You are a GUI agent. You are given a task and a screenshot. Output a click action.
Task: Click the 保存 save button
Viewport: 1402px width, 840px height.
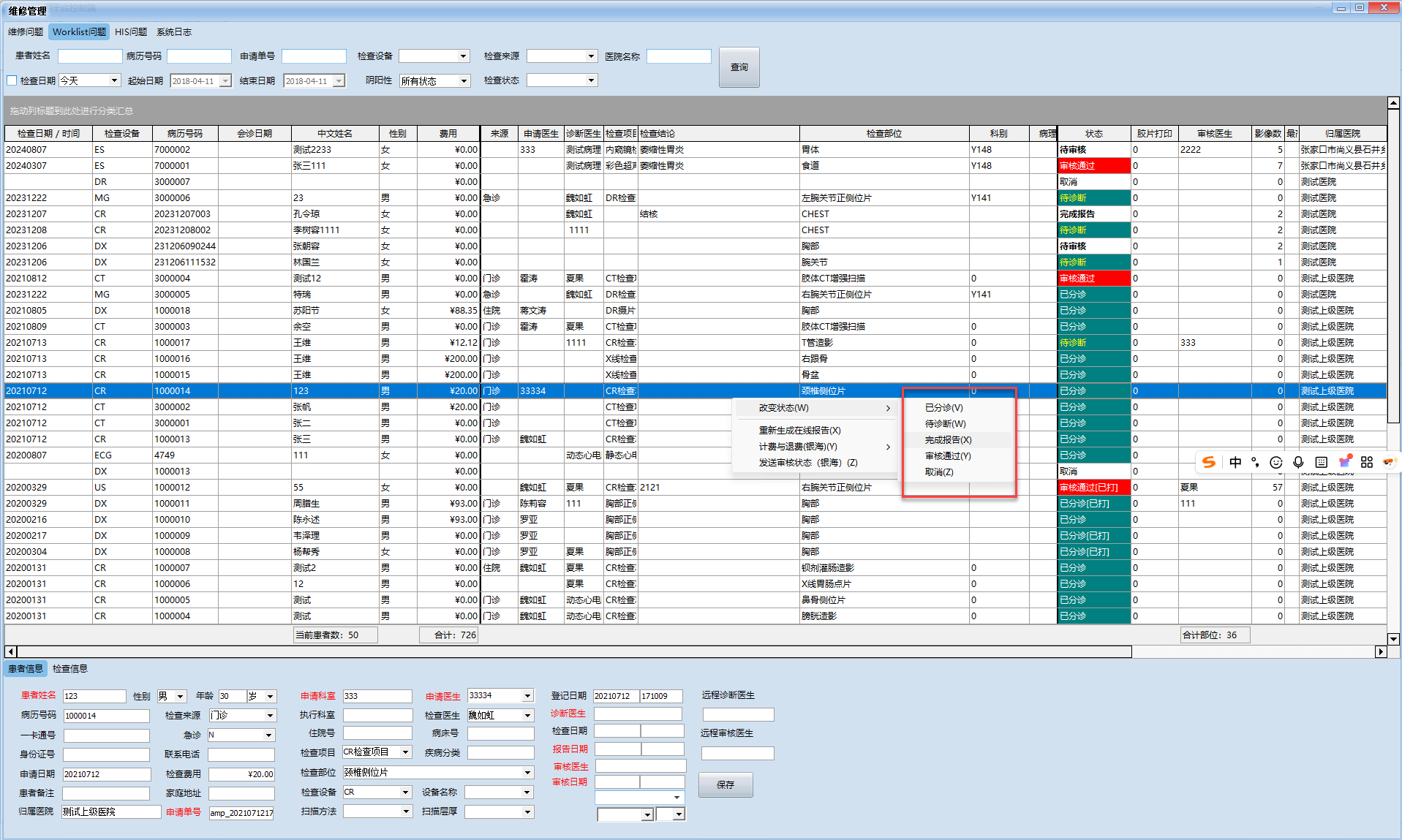(x=725, y=784)
